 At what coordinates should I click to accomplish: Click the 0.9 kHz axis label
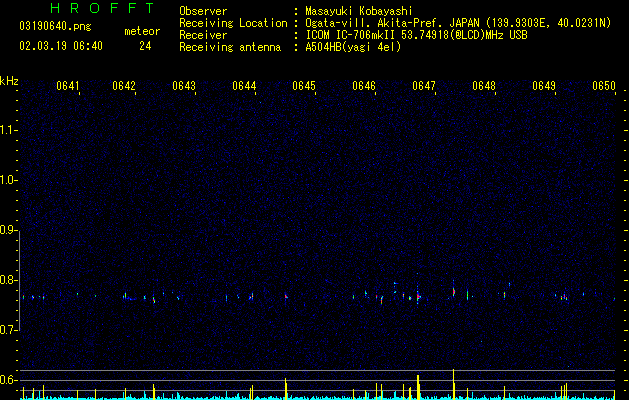click(x=9, y=230)
